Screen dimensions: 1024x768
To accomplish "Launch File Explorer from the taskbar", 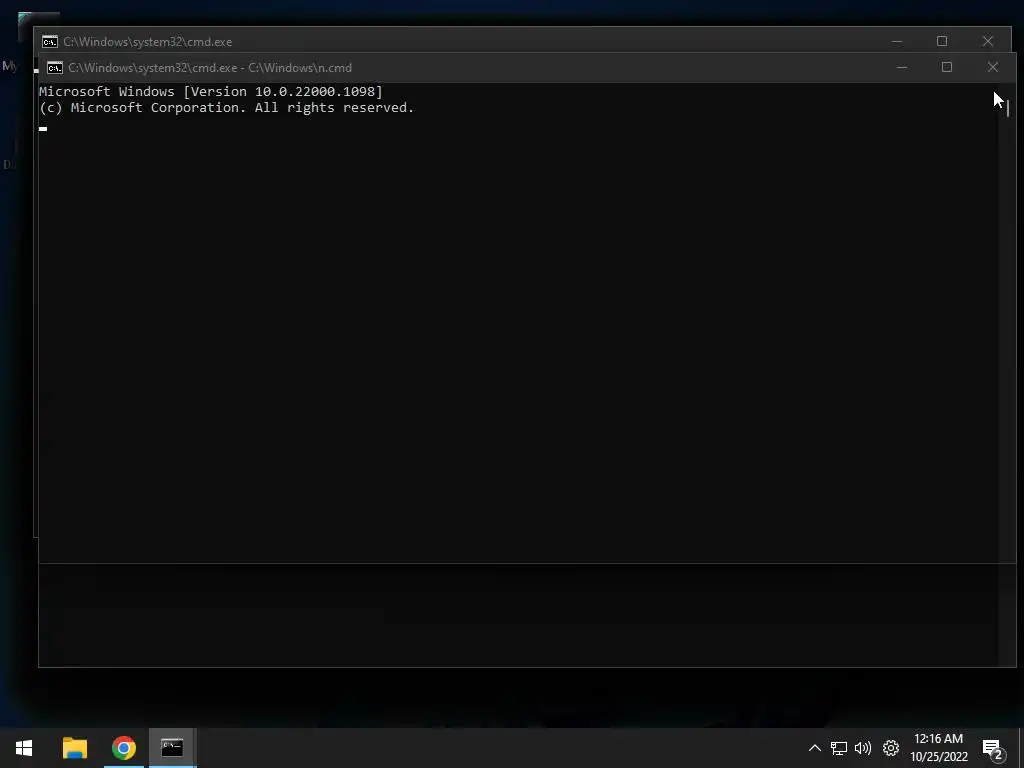I will tap(74, 748).
